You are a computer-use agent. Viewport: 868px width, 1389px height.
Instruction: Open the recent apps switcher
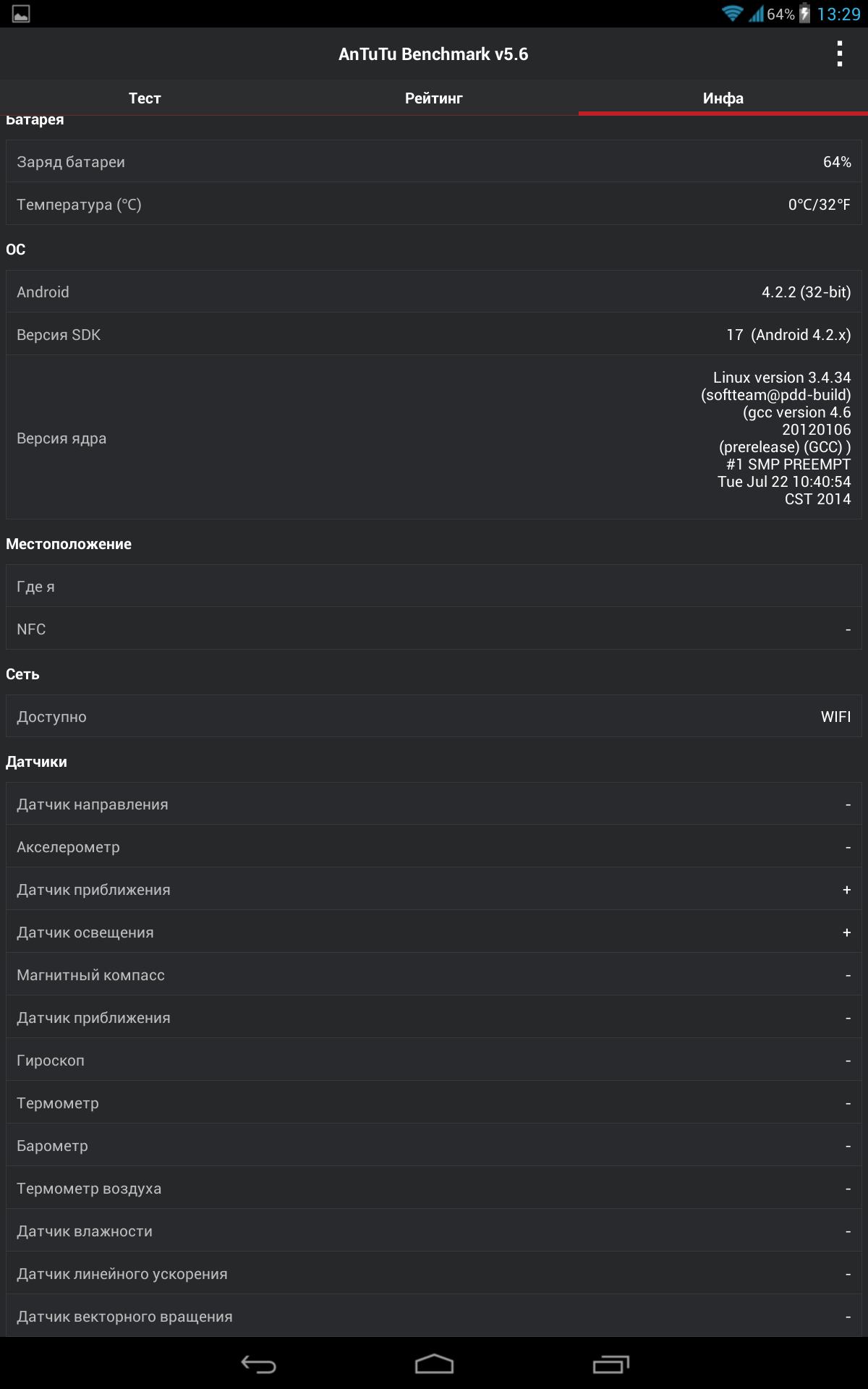610,1364
